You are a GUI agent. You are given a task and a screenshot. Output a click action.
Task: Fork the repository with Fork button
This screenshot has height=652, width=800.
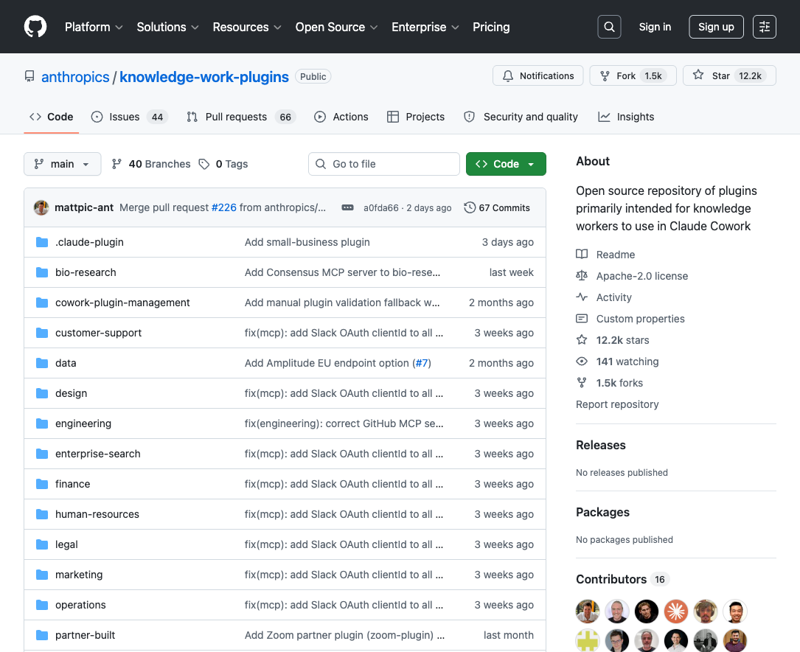[x=633, y=76]
